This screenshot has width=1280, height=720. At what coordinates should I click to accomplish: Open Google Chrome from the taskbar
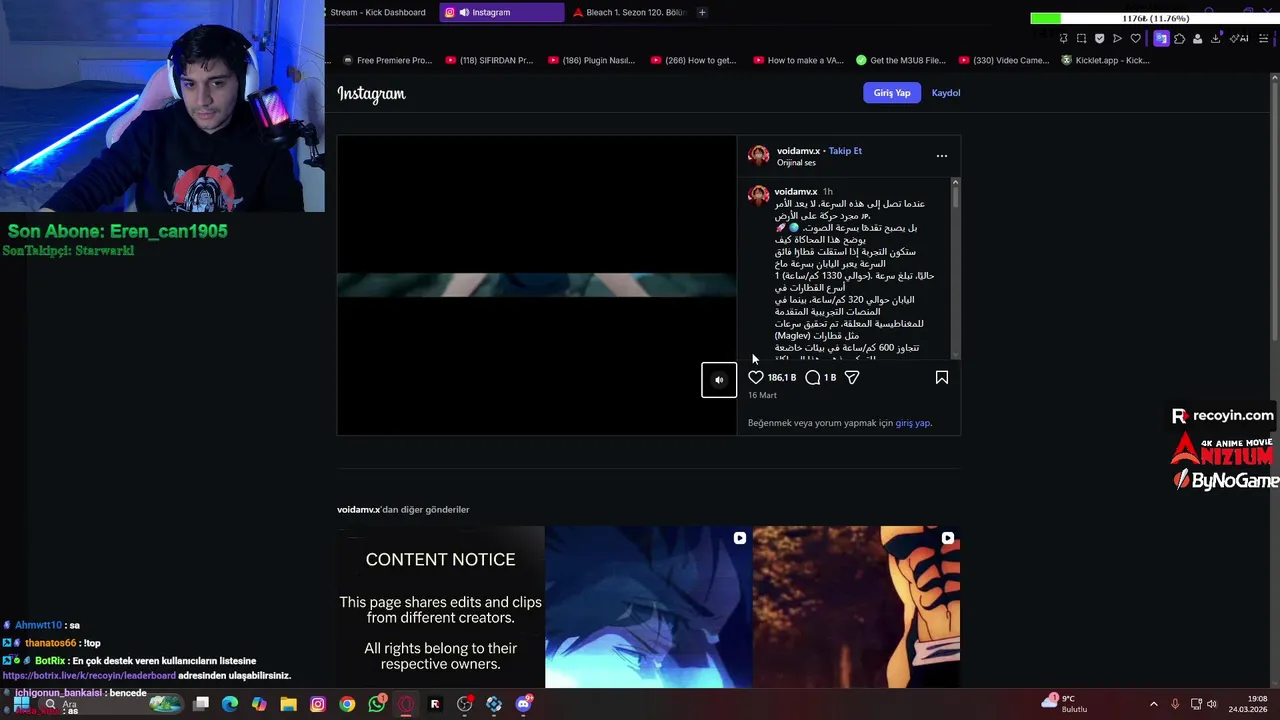pyautogui.click(x=347, y=704)
